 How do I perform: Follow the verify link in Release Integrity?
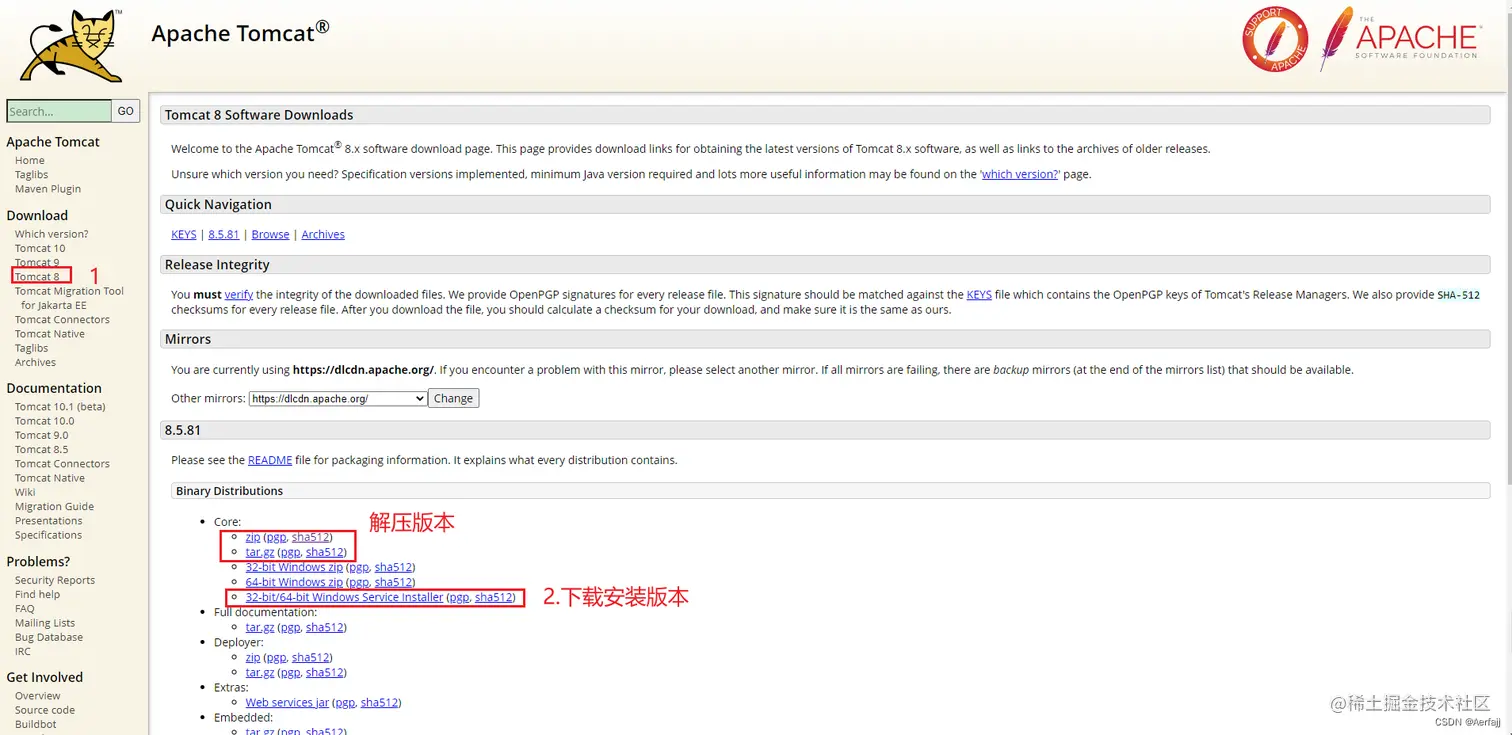coord(239,295)
